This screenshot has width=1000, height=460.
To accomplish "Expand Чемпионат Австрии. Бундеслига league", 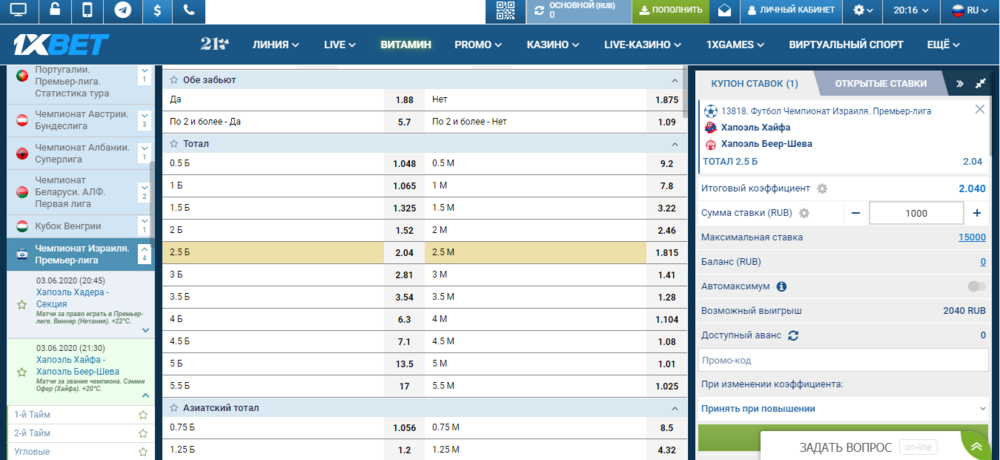I will [x=144, y=119].
